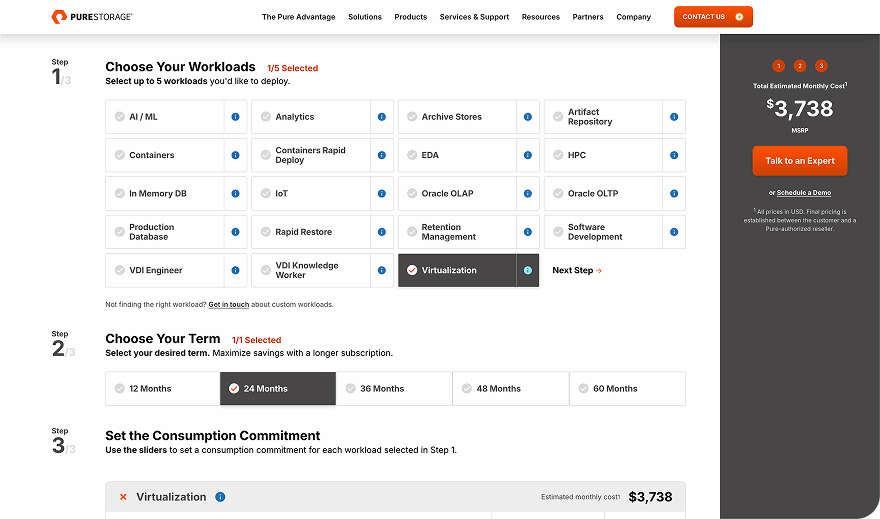Remove Virtualization using the red X icon

pos(123,497)
